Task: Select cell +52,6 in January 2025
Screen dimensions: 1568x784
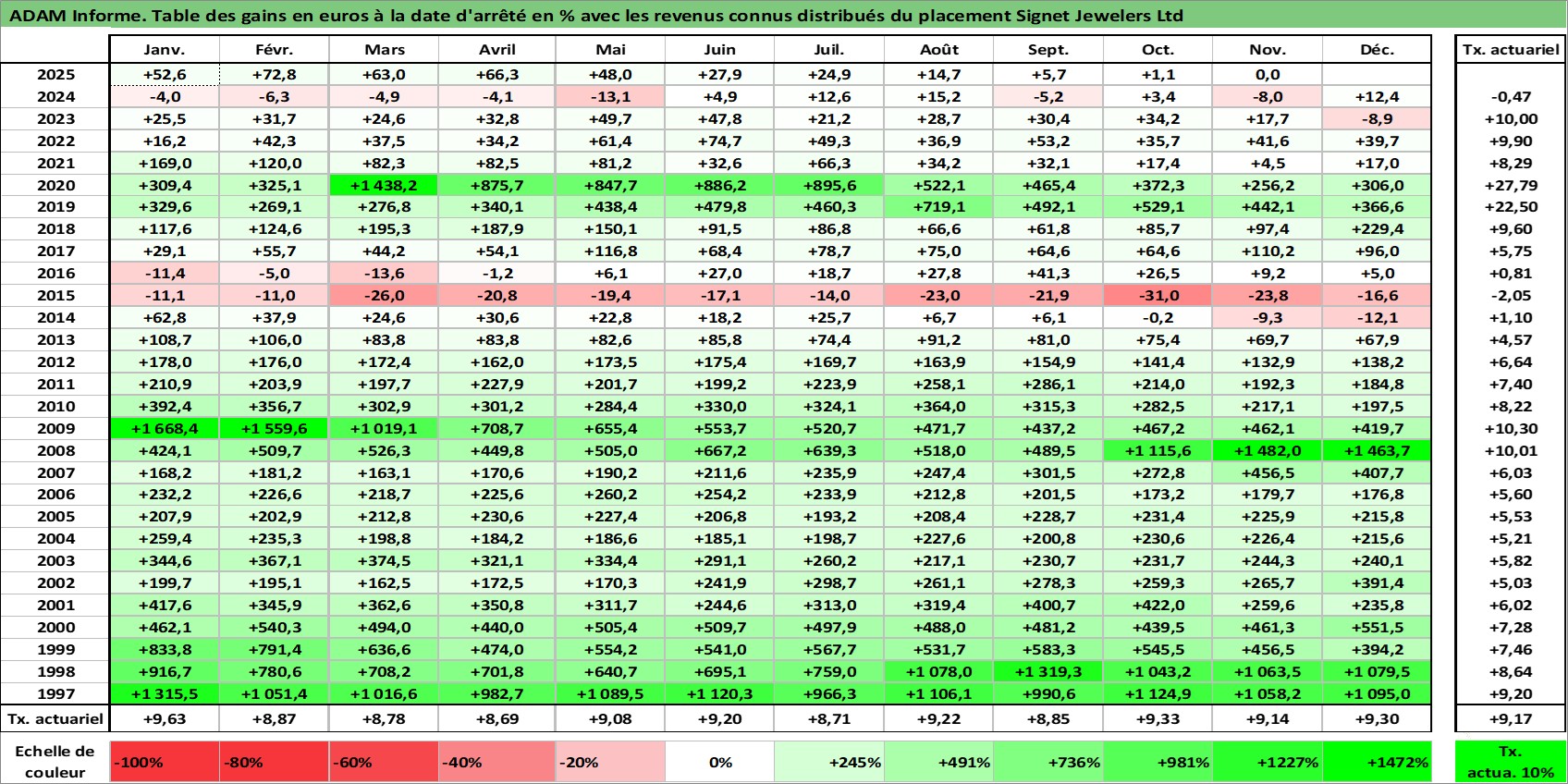Action: tap(165, 75)
